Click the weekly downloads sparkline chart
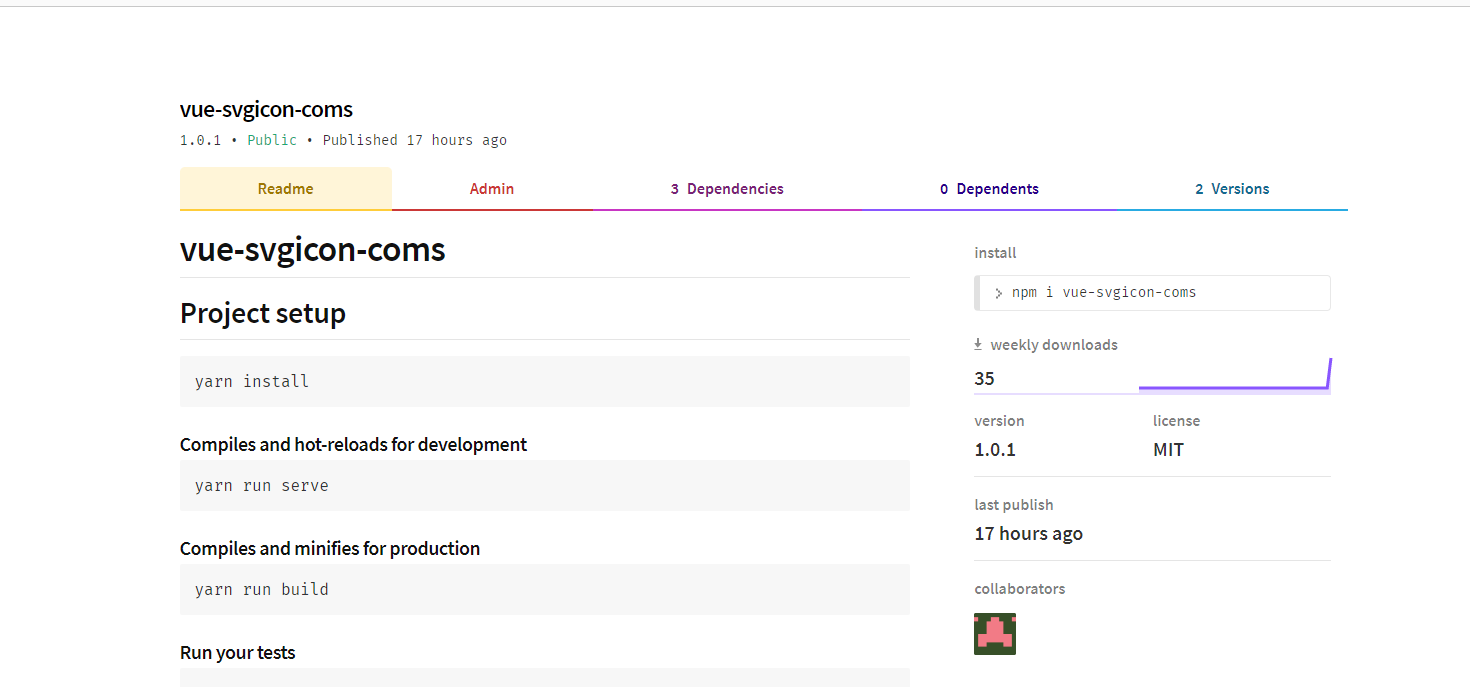 [1235, 376]
